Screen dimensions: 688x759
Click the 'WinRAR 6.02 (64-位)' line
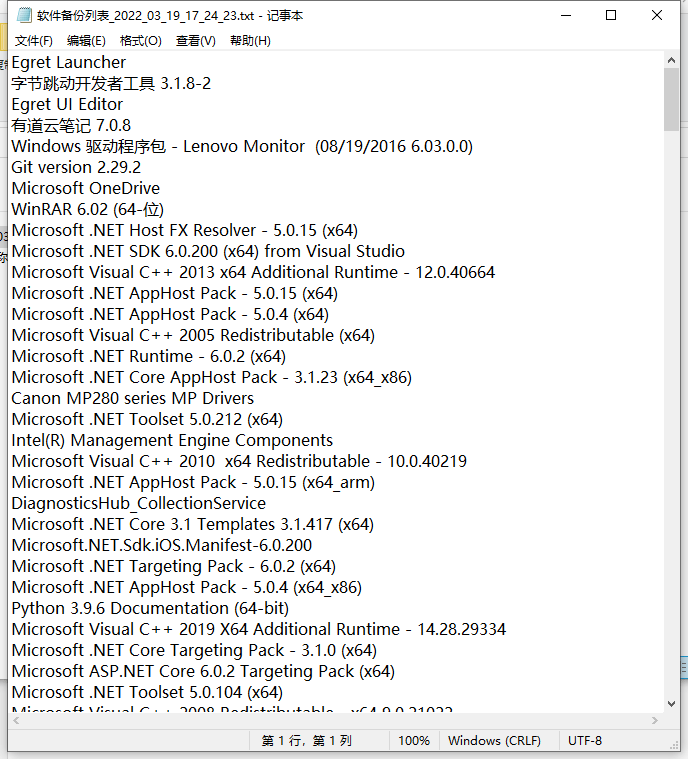tap(88, 209)
